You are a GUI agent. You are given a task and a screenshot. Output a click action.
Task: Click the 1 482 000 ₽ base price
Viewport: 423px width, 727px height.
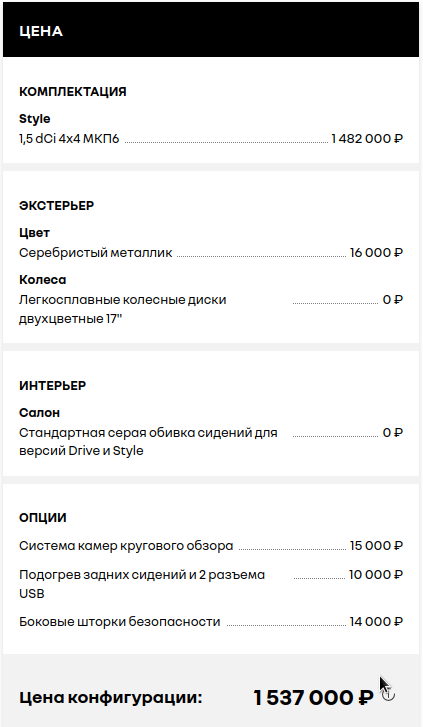click(x=367, y=138)
